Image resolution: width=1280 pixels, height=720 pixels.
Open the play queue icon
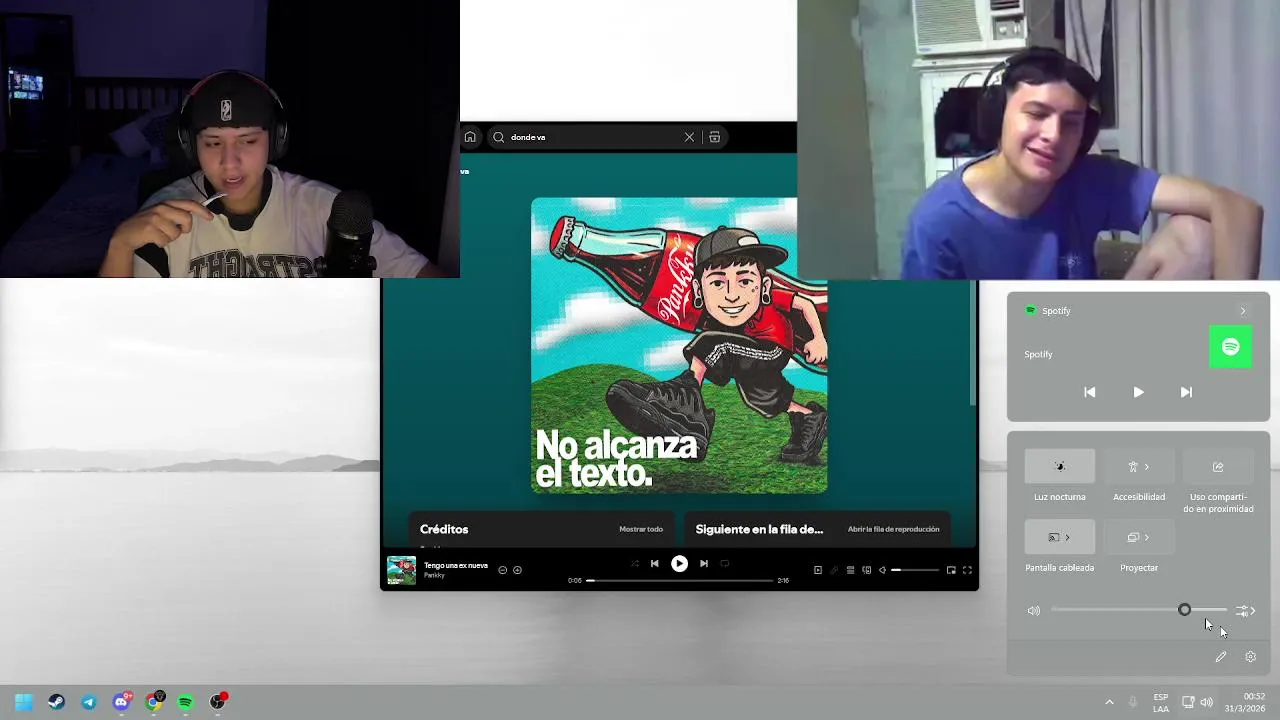tap(850, 570)
